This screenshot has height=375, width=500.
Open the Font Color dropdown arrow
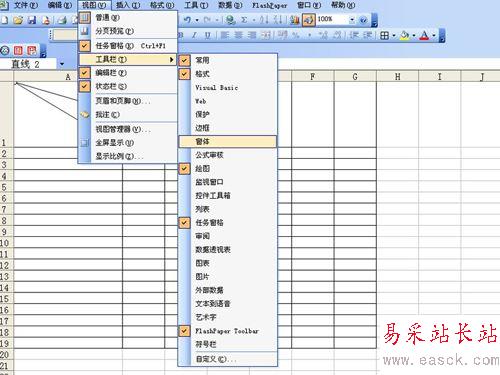click(x=434, y=35)
